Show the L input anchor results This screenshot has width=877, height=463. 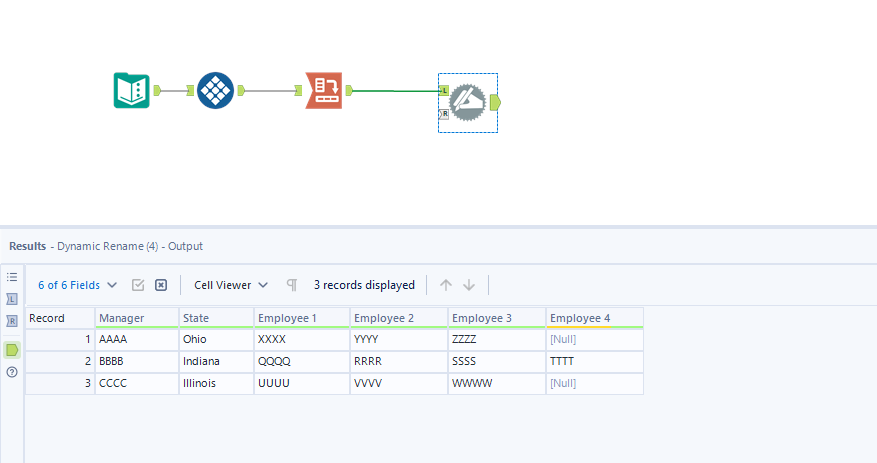click(12, 298)
